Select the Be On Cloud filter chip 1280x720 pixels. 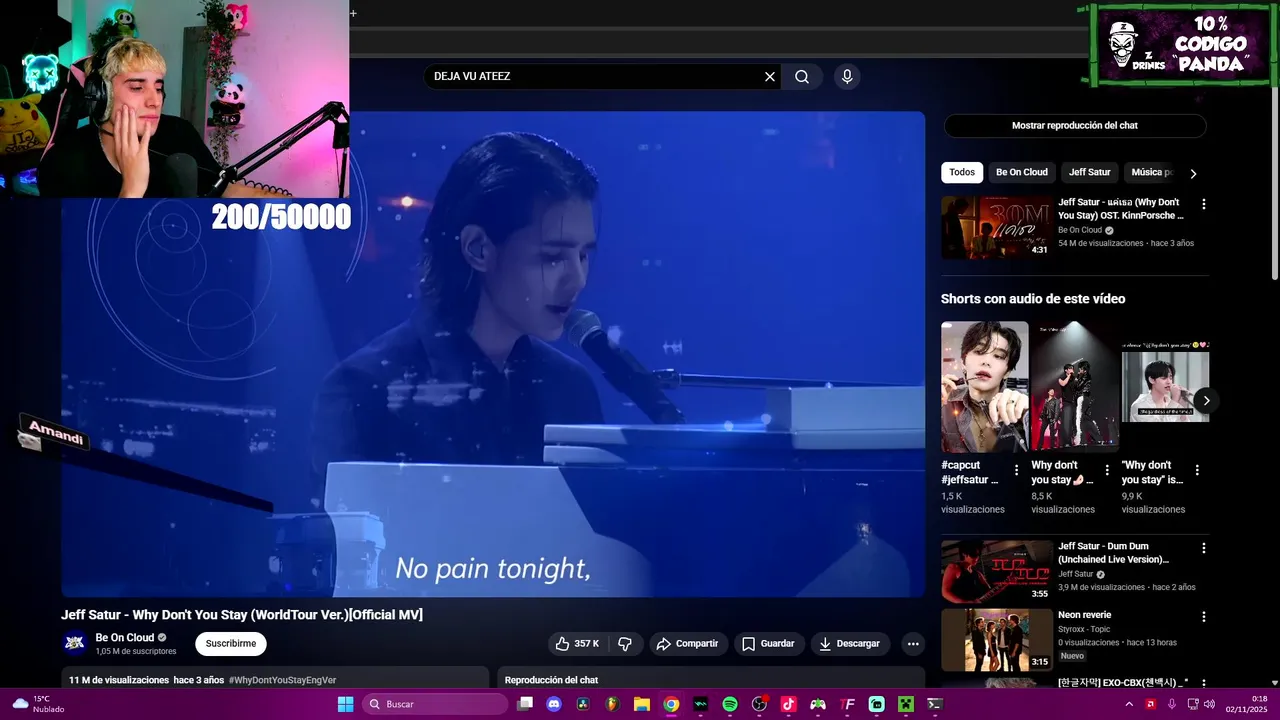tap(1022, 172)
